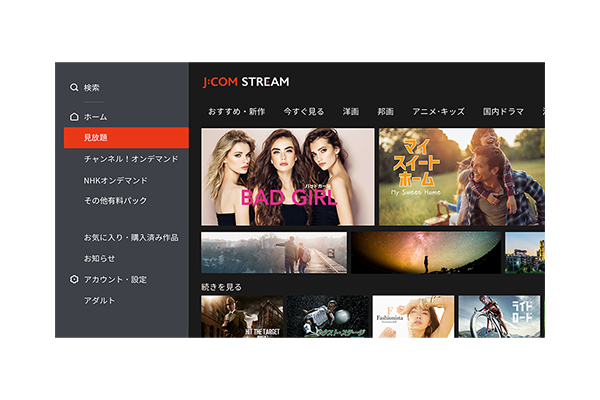Switch to the 今すぐ見る tab
Viewport: 600px width, 400px height.
pos(304,111)
